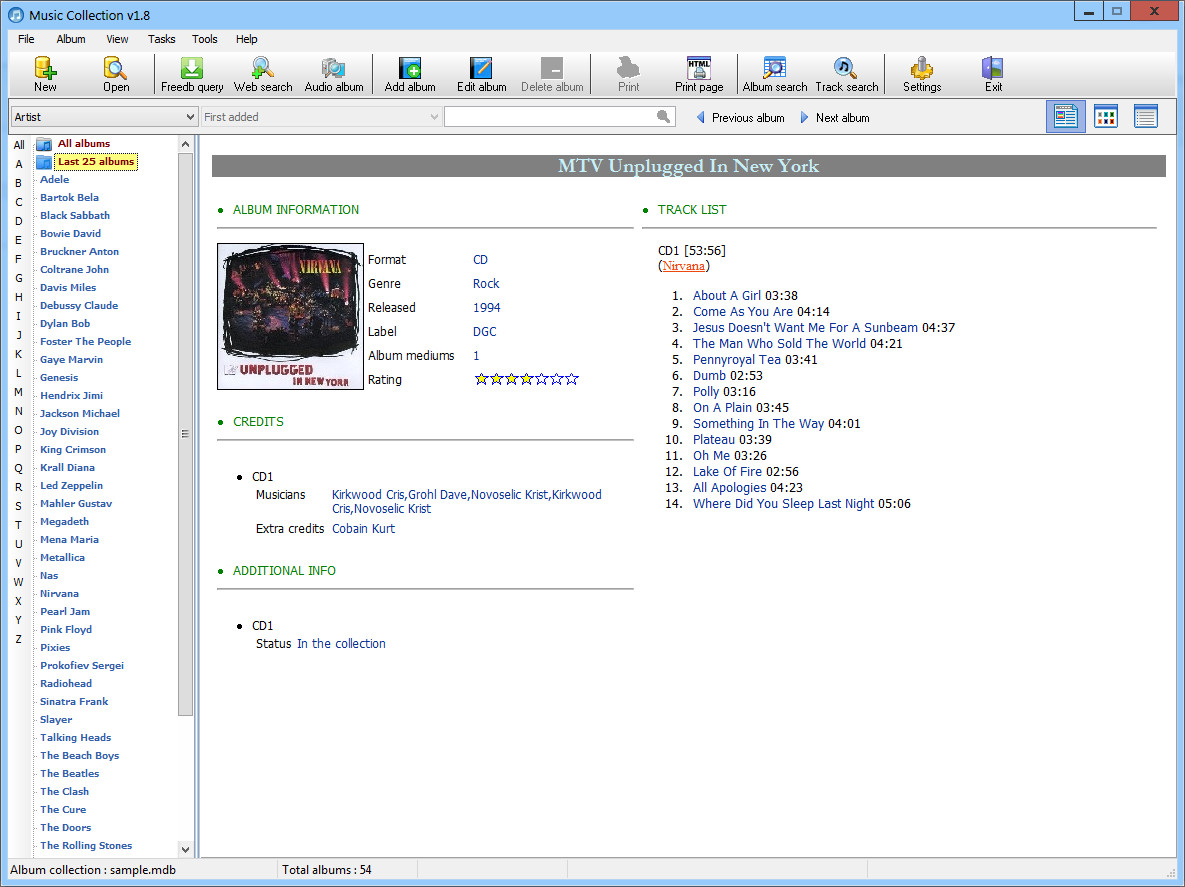Click the Last 25 albums folder icon
The image size is (1185, 887).
click(45, 162)
